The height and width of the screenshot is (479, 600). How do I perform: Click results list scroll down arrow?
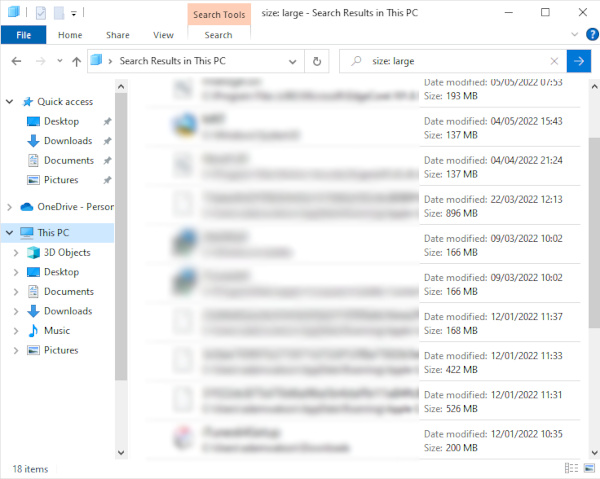(594, 453)
